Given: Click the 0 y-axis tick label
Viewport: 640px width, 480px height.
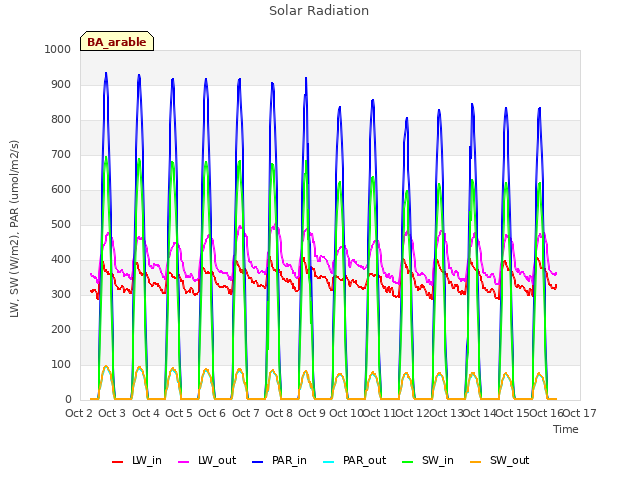Looking at the screenshot, I should (68, 400).
